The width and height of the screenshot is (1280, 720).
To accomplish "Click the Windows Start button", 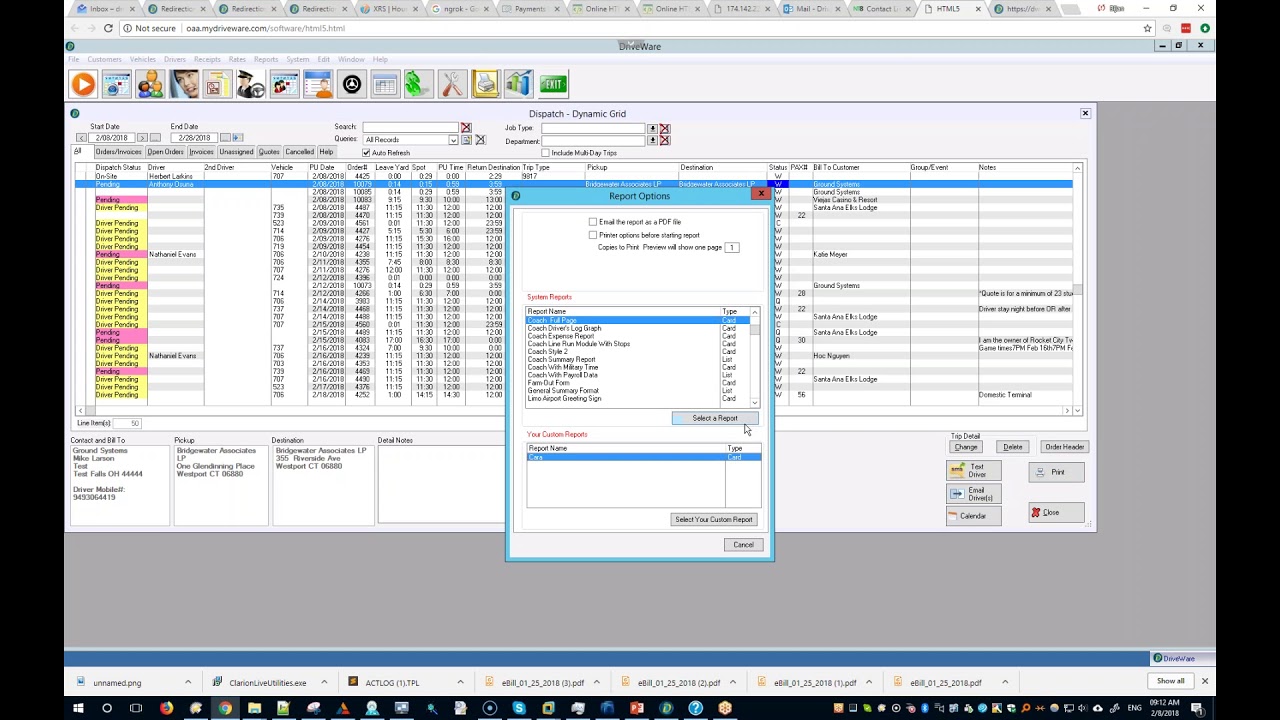I will point(78,709).
